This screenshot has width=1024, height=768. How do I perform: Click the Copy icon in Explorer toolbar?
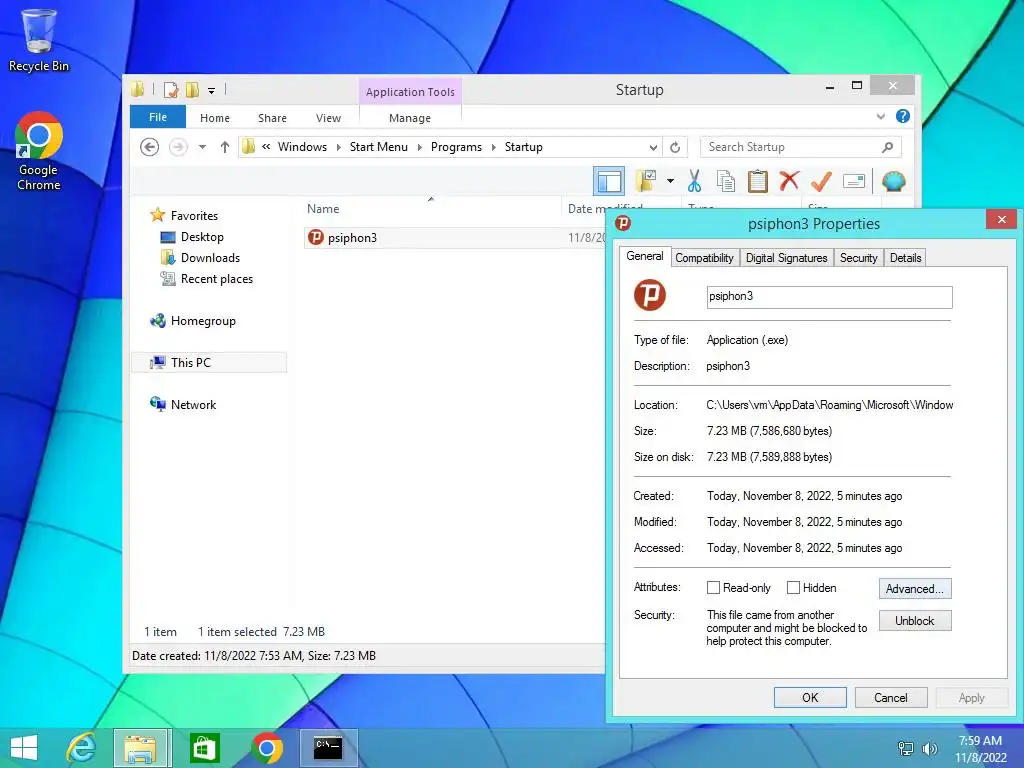tap(726, 181)
